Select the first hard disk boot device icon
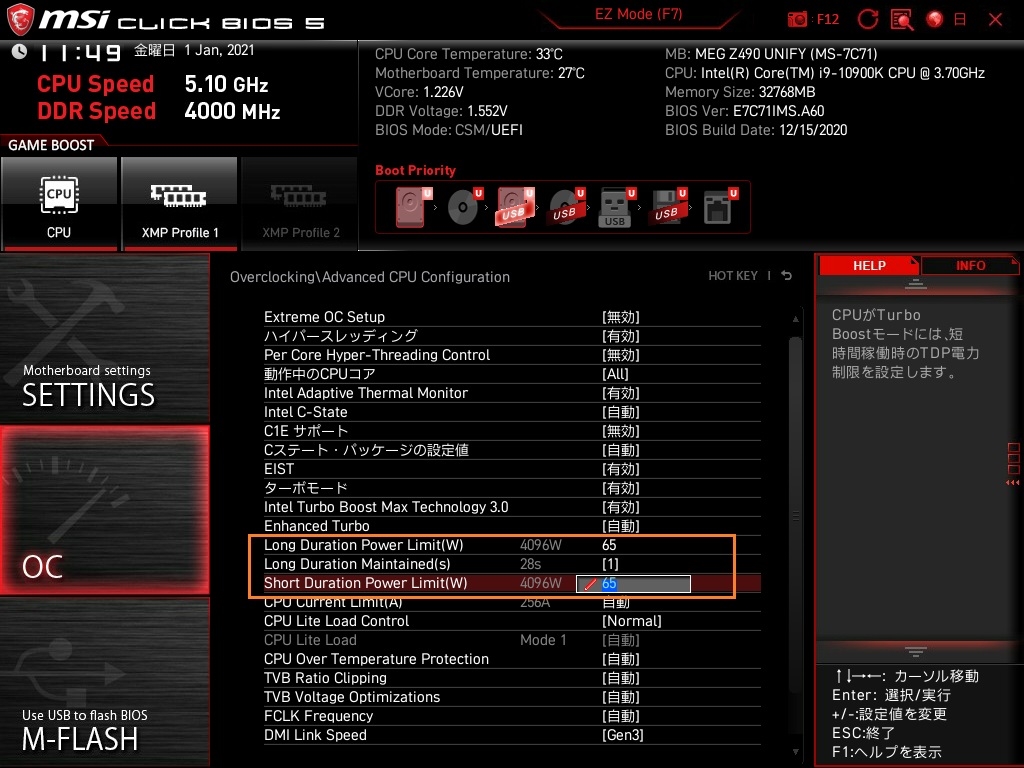The width and height of the screenshot is (1024, 768). [x=411, y=207]
